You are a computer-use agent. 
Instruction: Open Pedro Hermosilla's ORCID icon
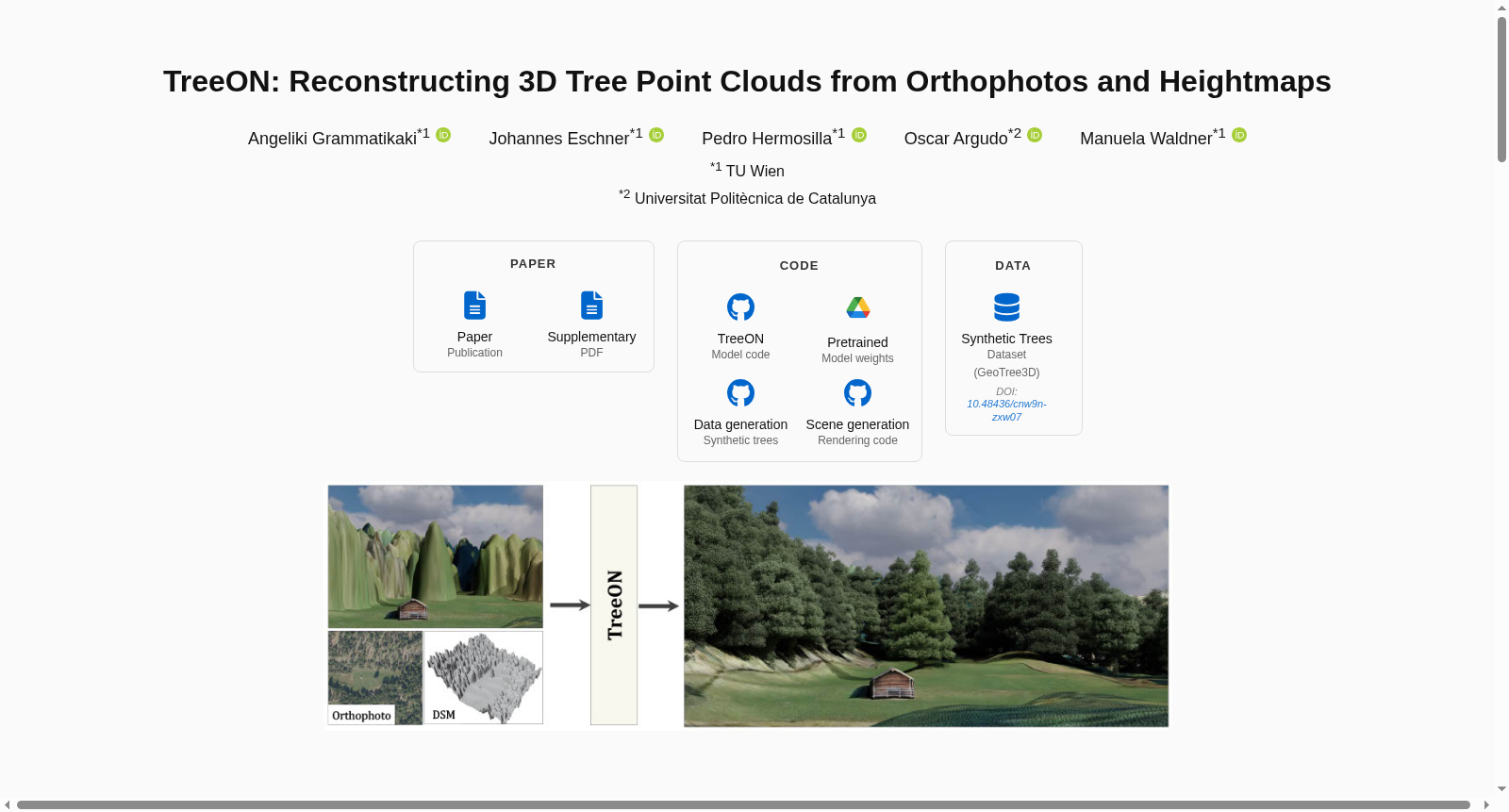point(859,135)
